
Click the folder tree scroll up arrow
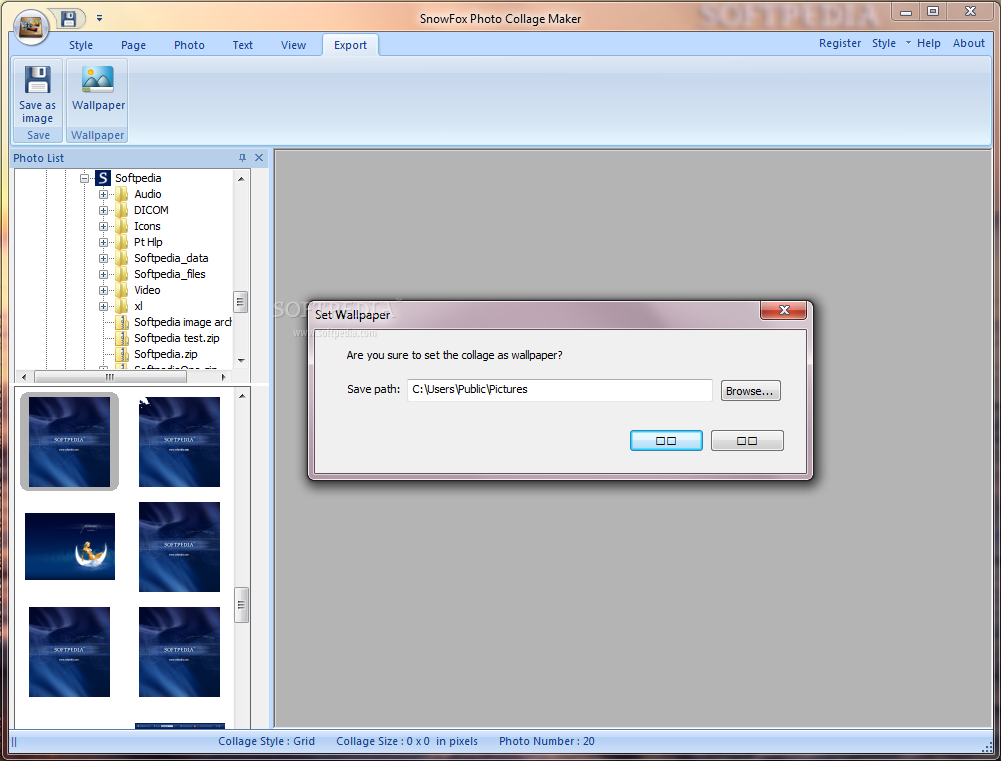coord(241,179)
